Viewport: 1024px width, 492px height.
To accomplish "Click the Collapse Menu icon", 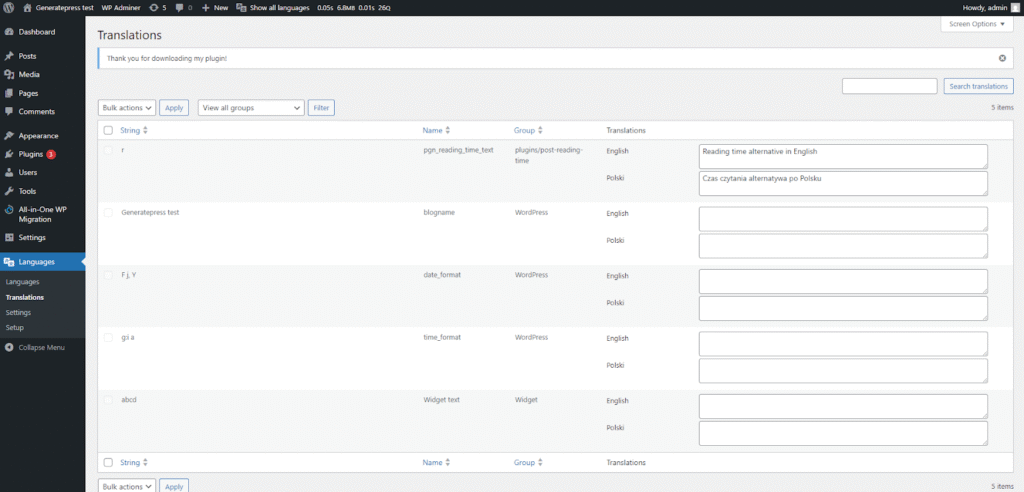I will click(9, 347).
